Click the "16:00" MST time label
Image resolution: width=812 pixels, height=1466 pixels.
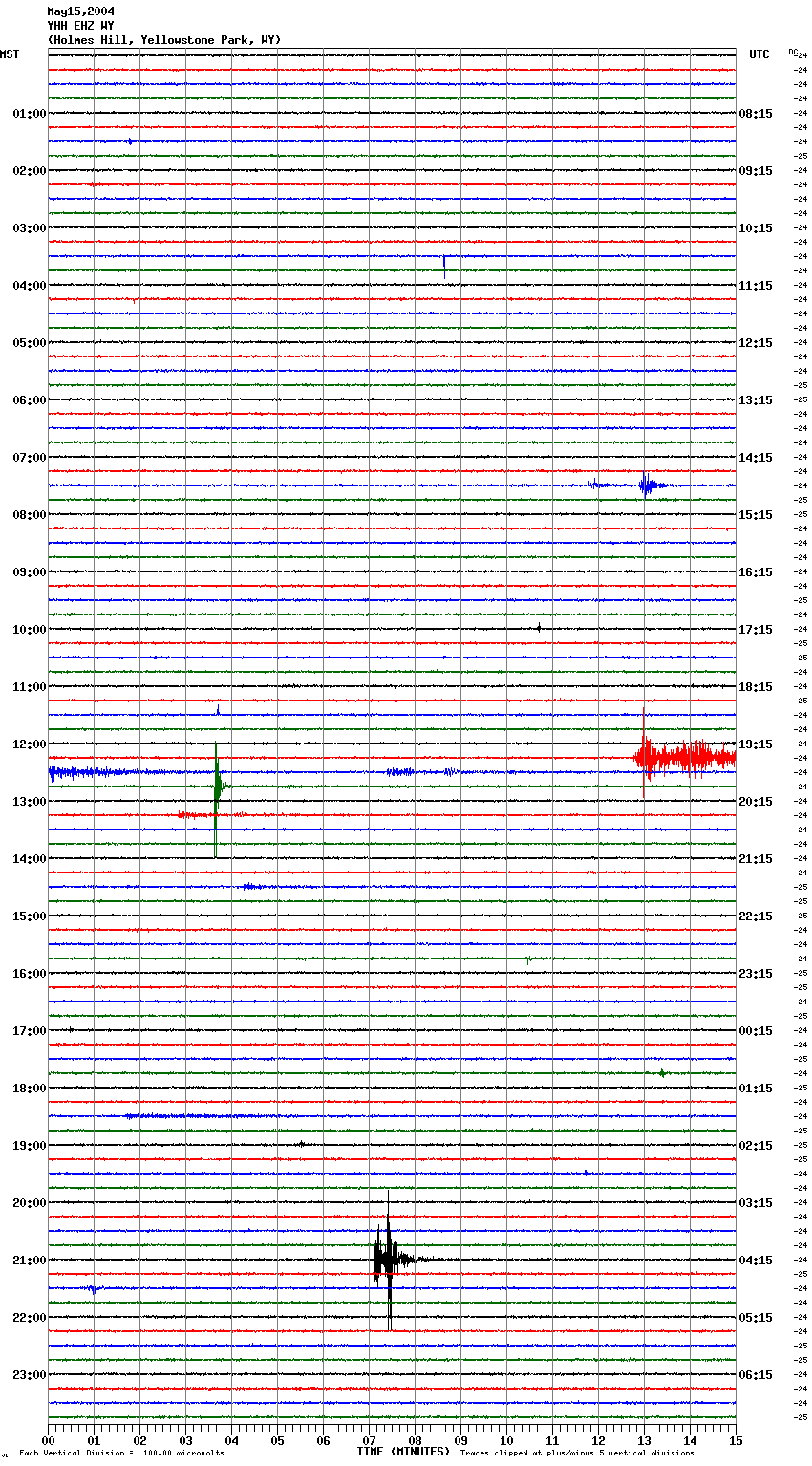coord(30,974)
